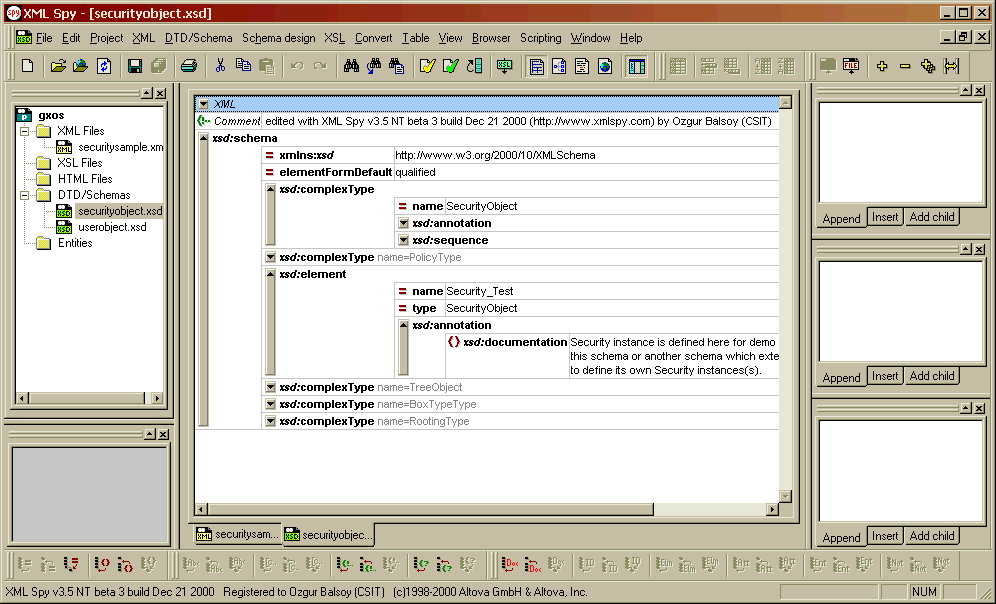Toggle the table view columns icon

coord(636,66)
